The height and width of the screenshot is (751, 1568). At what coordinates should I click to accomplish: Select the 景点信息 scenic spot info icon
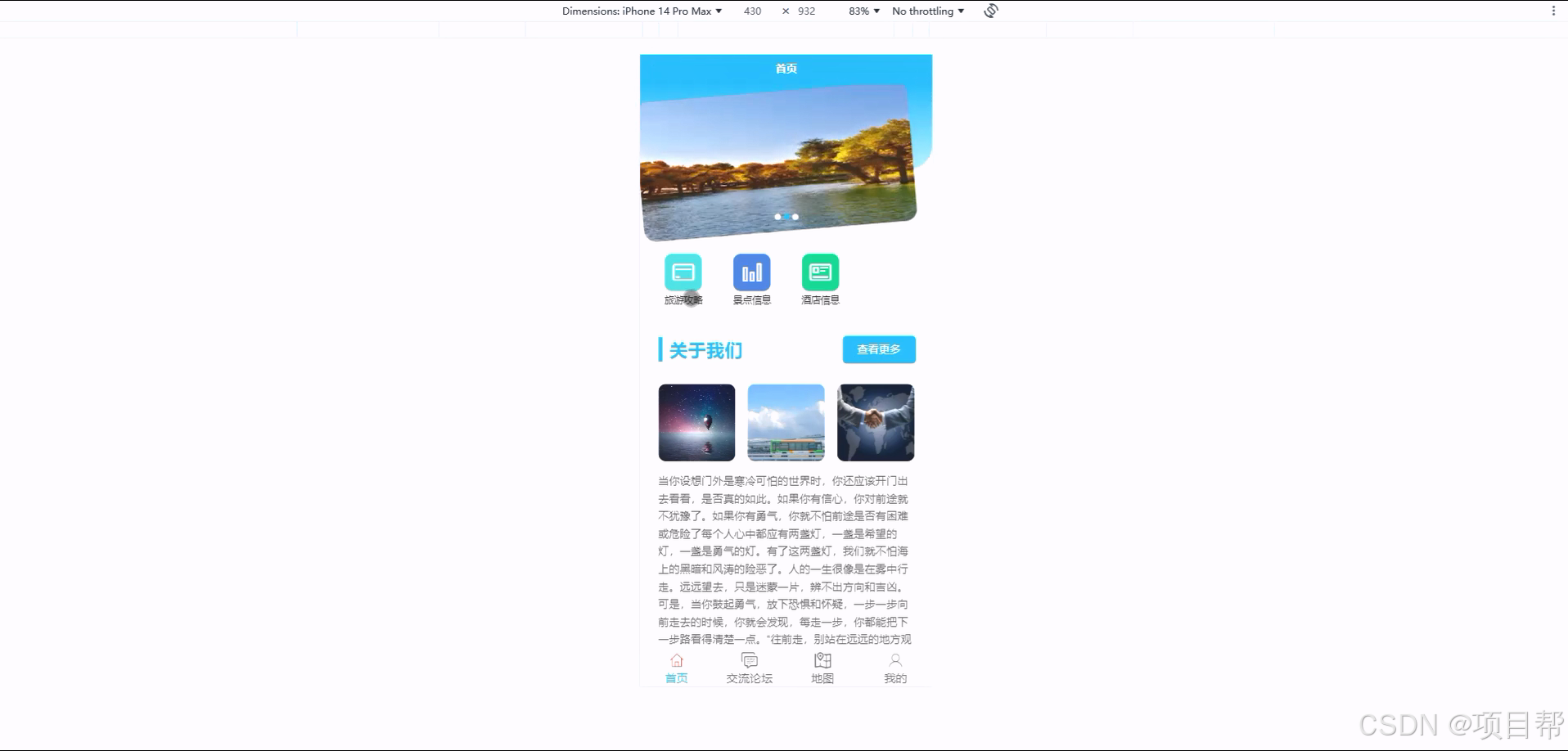pos(750,272)
